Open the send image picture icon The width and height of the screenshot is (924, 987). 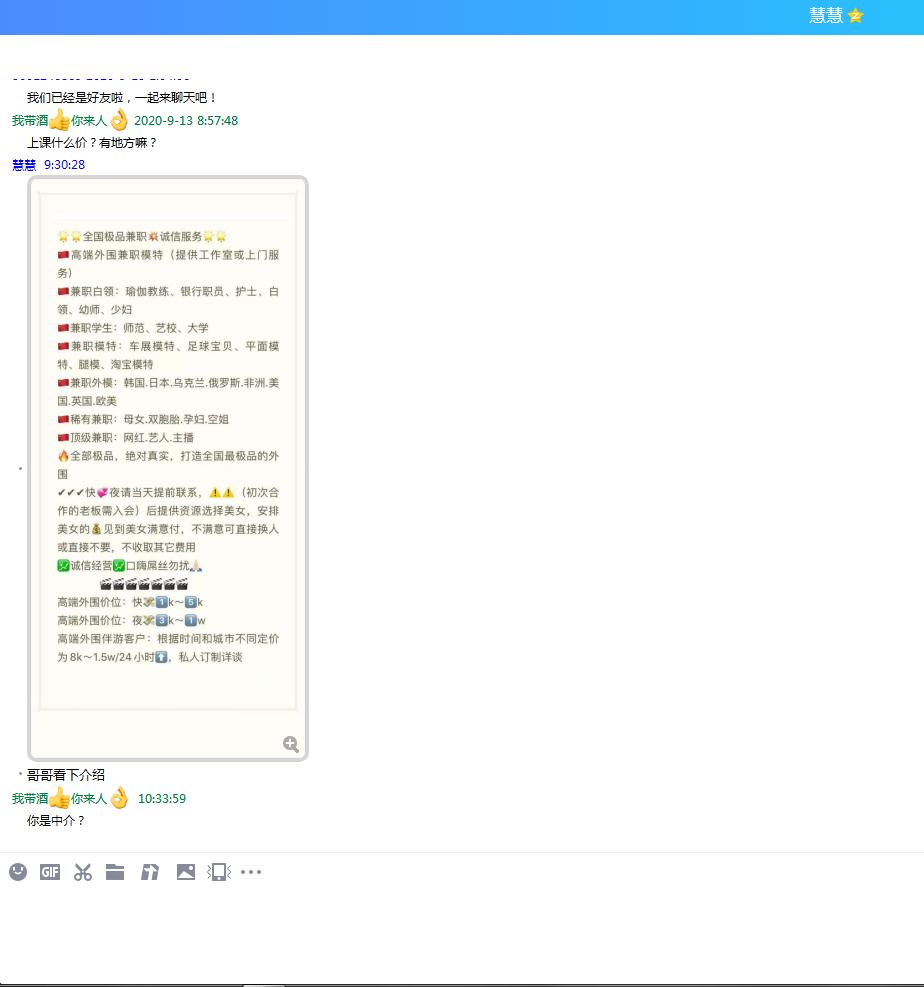[185, 871]
